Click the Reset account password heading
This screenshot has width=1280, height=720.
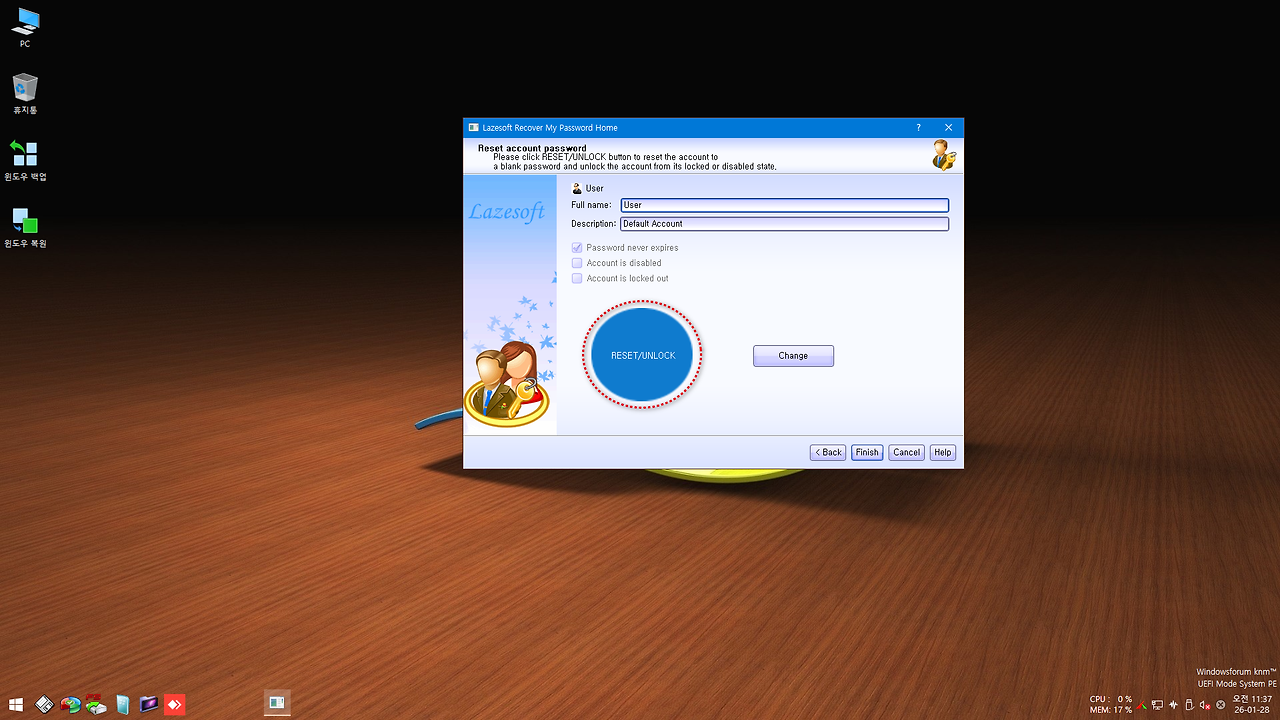(x=532, y=148)
